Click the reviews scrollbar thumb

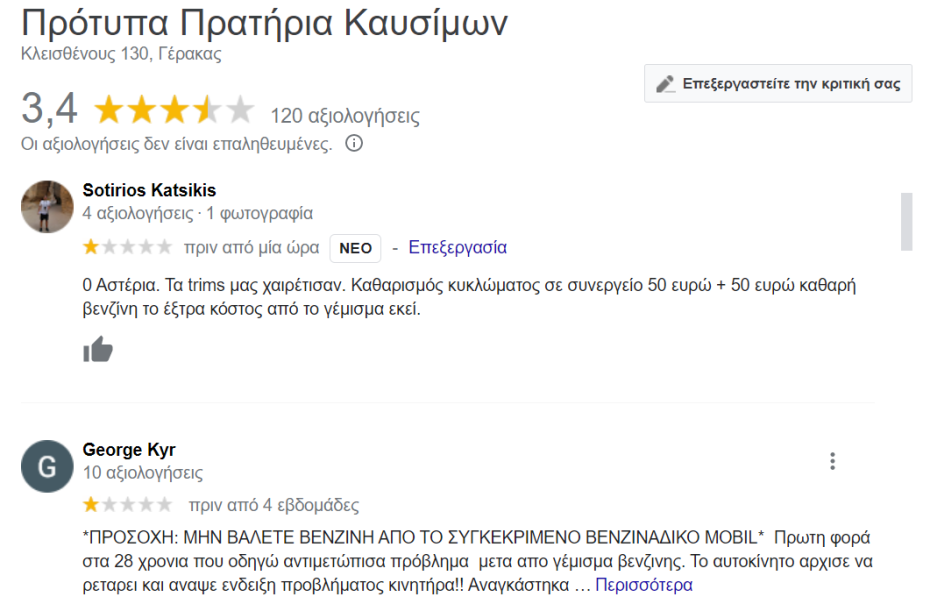coord(907,221)
